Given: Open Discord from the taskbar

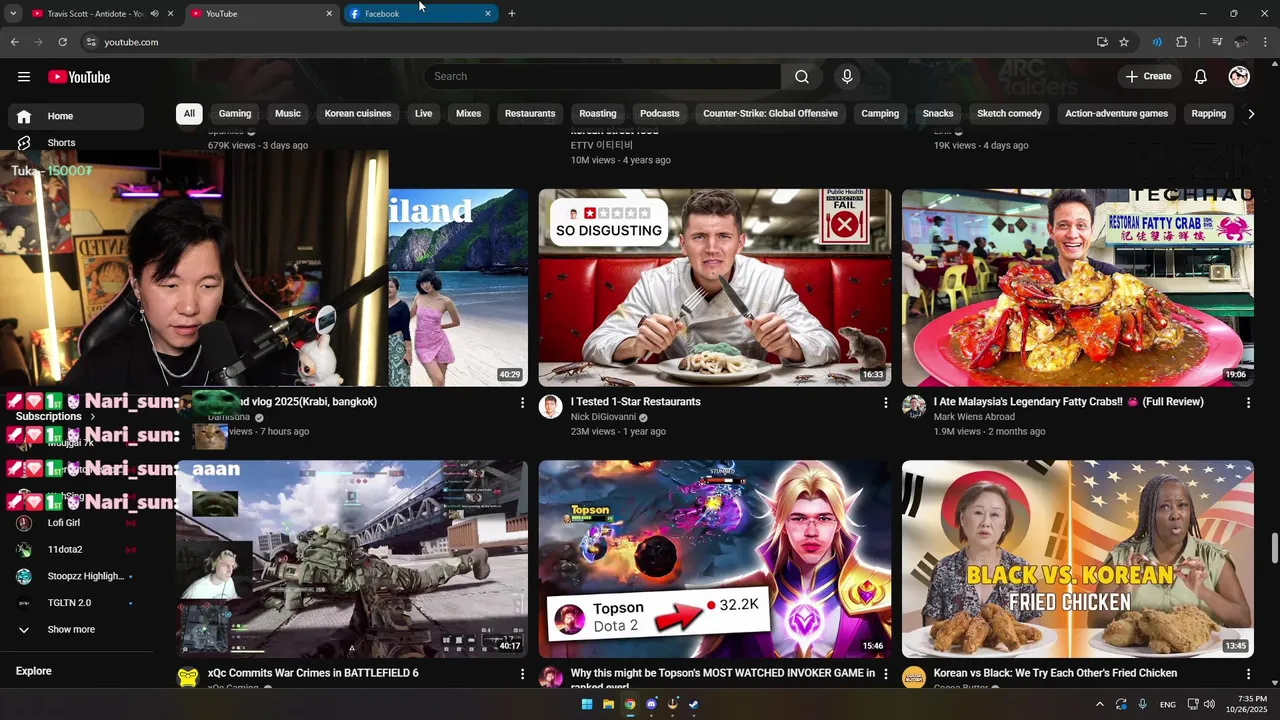Looking at the screenshot, I should 651,704.
